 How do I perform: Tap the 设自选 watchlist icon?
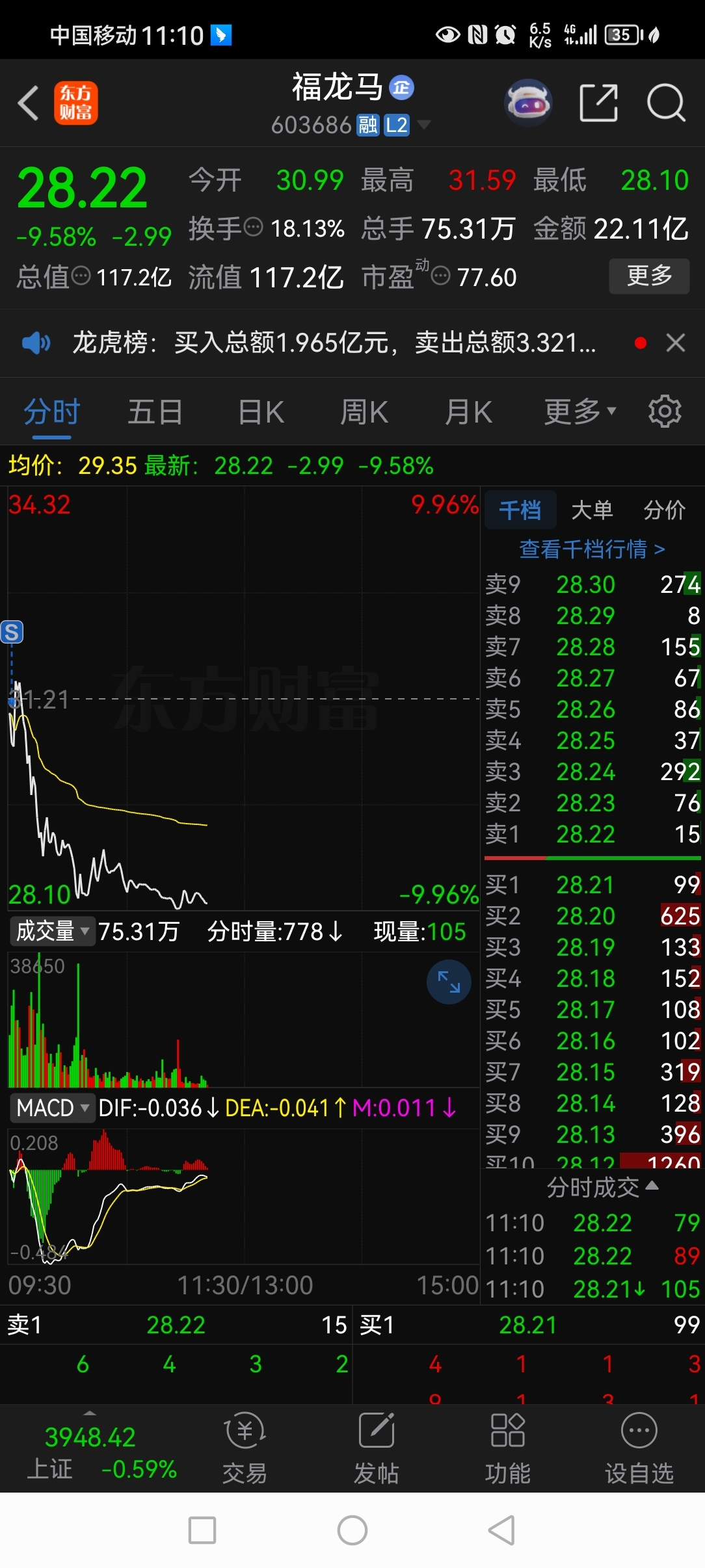pyautogui.click(x=639, y=1450)
